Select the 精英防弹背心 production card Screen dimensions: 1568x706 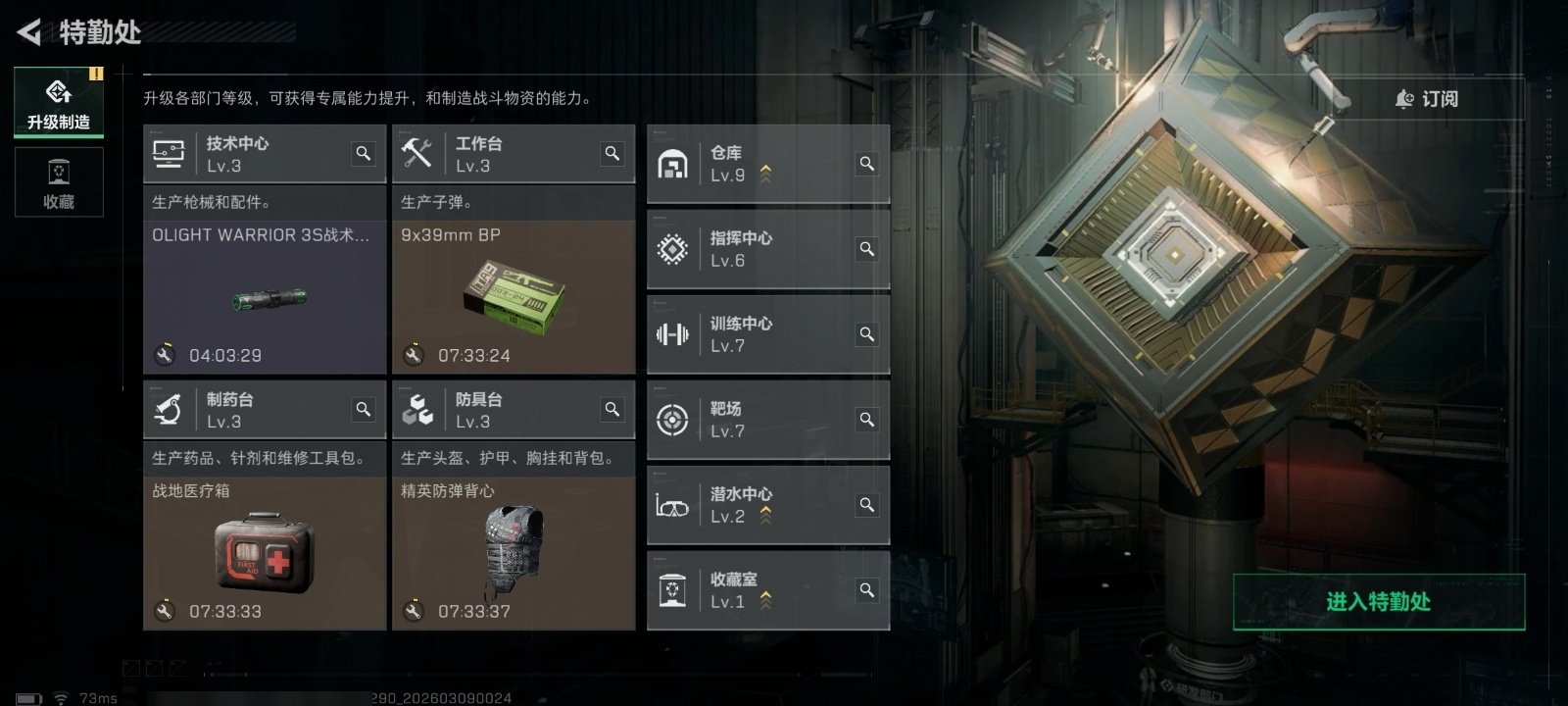(x=514, y=553)
